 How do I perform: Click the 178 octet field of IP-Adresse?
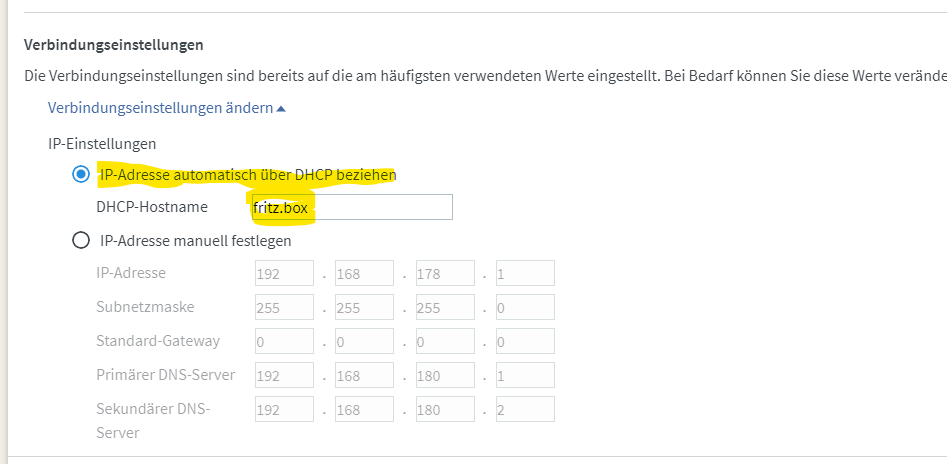tap(444, 273)
